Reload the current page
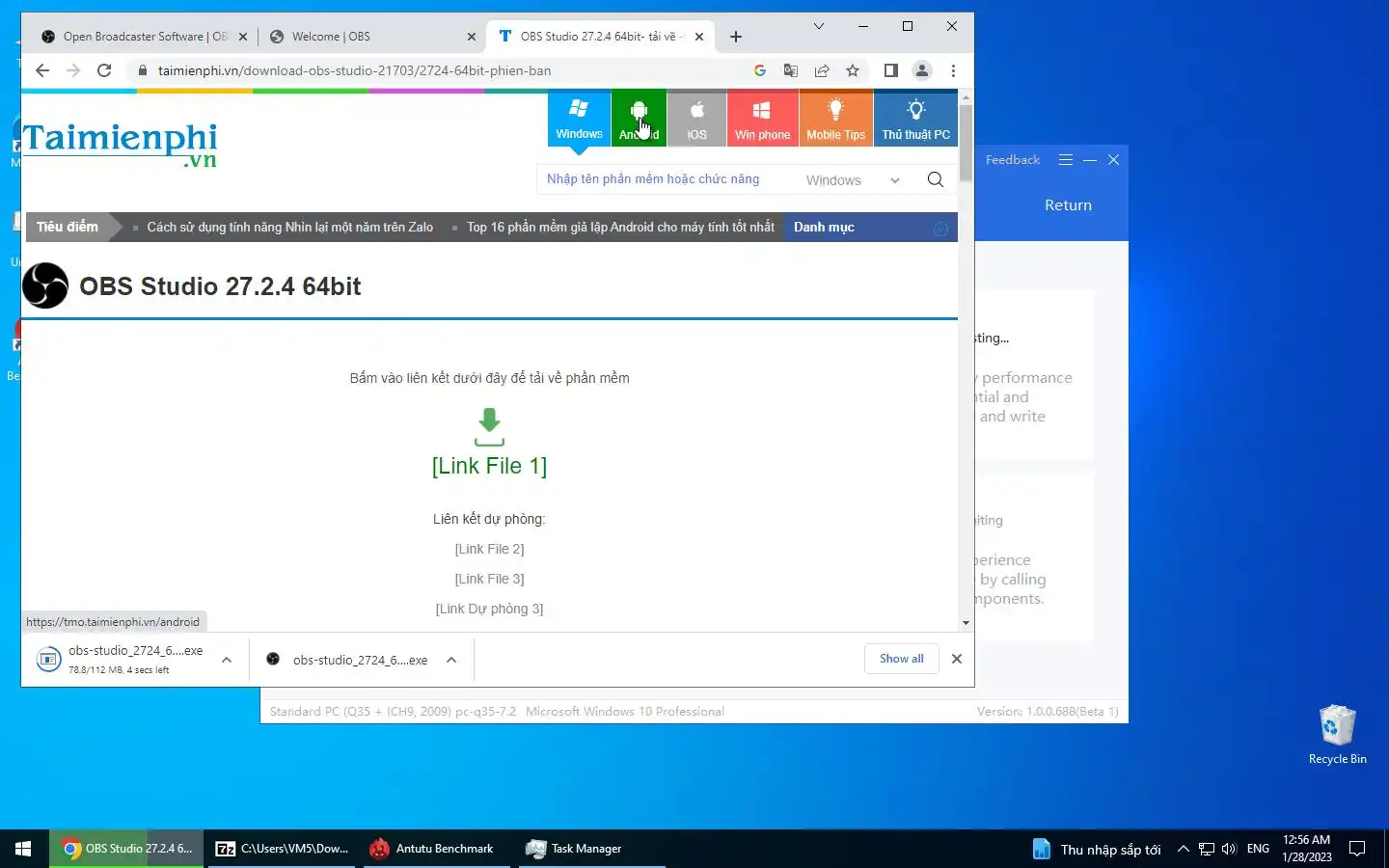The width and height of the screenshot is (1389, 868). (104, 70)
